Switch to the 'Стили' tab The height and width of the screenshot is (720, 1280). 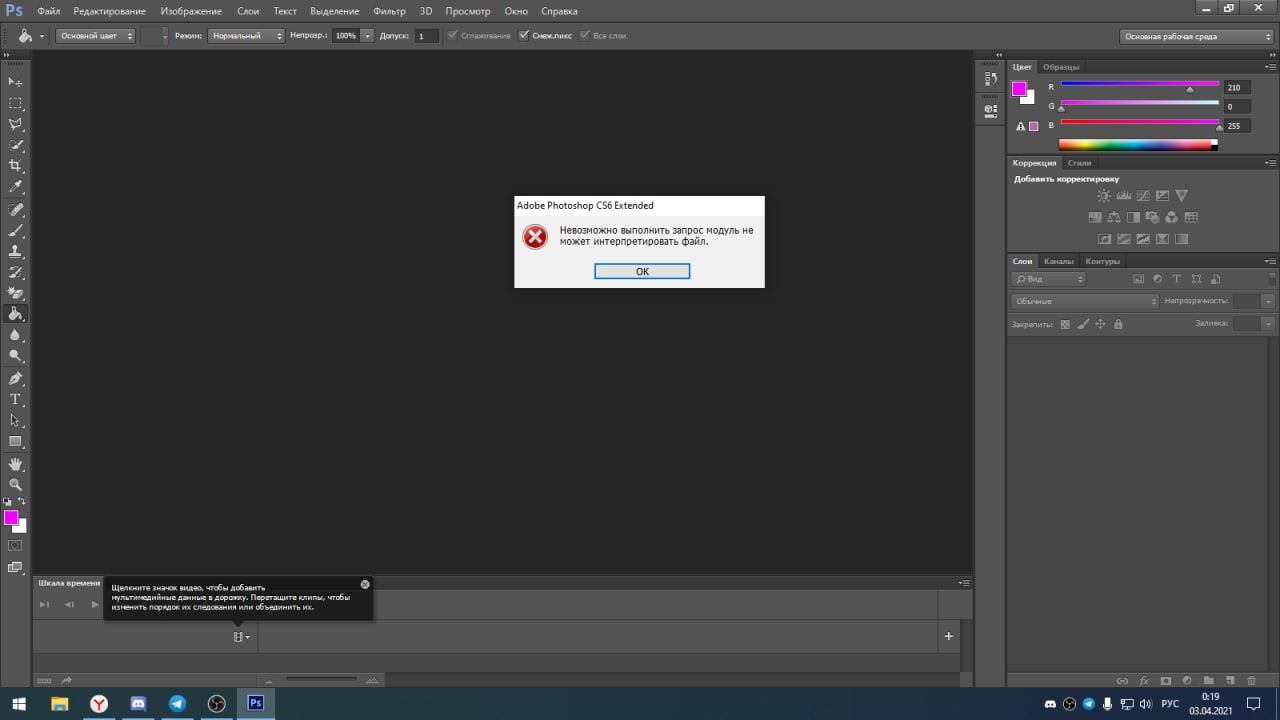click(x=1080, y=162)
